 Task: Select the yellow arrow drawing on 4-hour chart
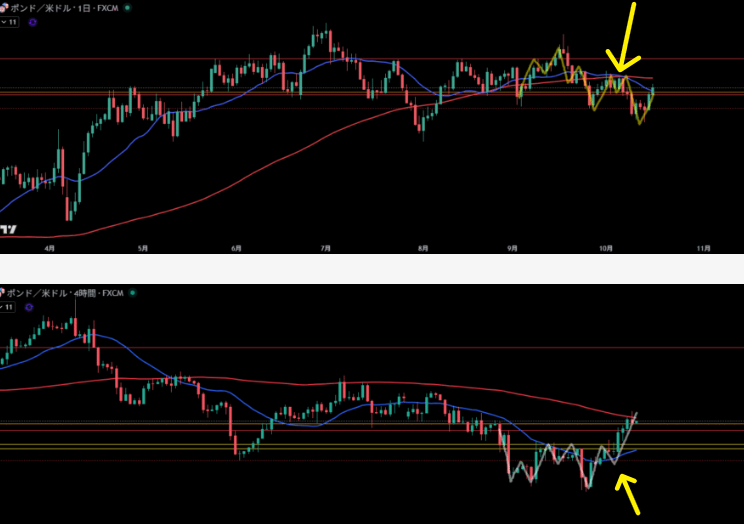[628, 492]
